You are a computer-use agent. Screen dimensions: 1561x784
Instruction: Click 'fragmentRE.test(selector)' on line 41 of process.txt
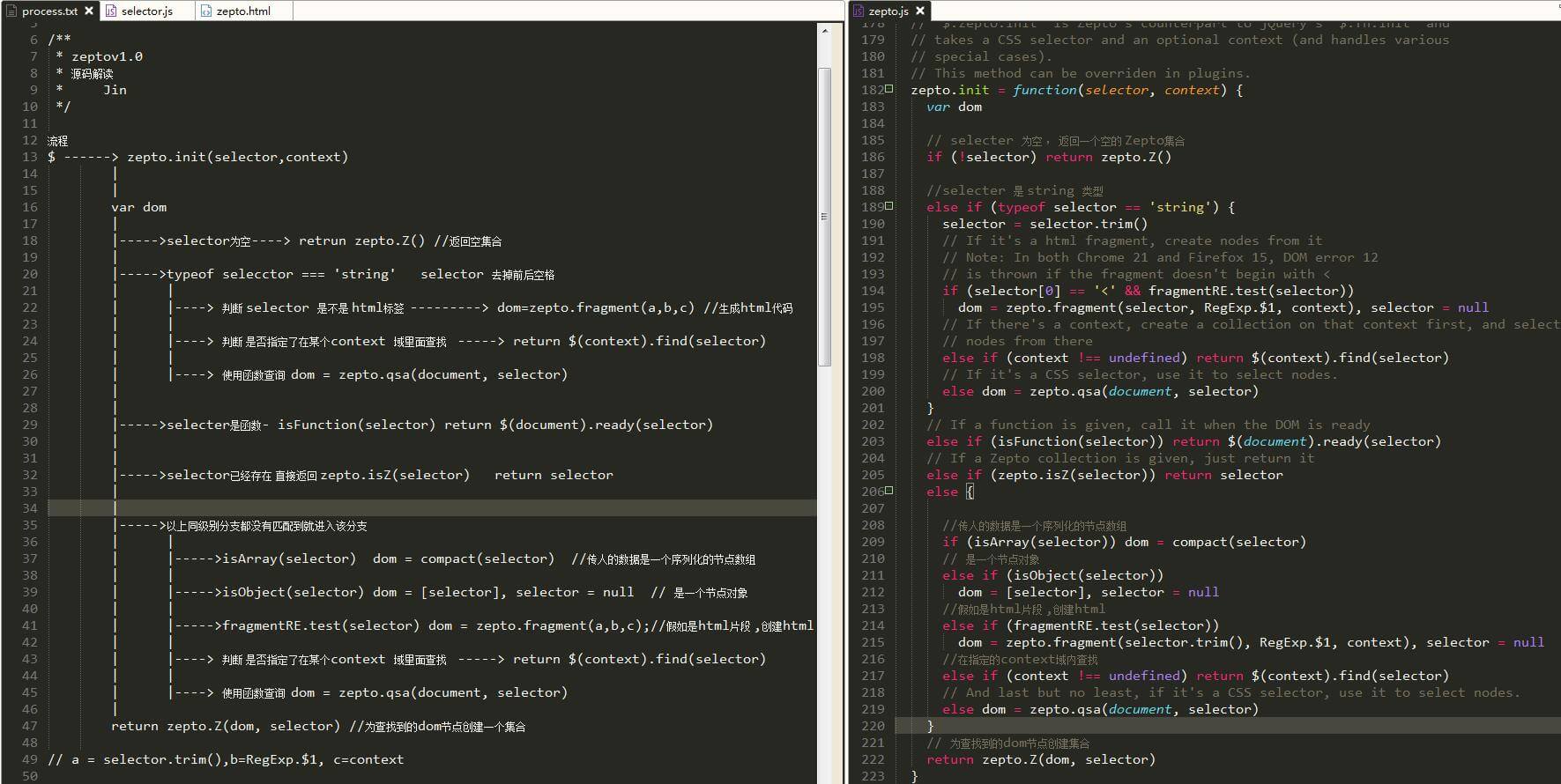click(x=321, y=625)
